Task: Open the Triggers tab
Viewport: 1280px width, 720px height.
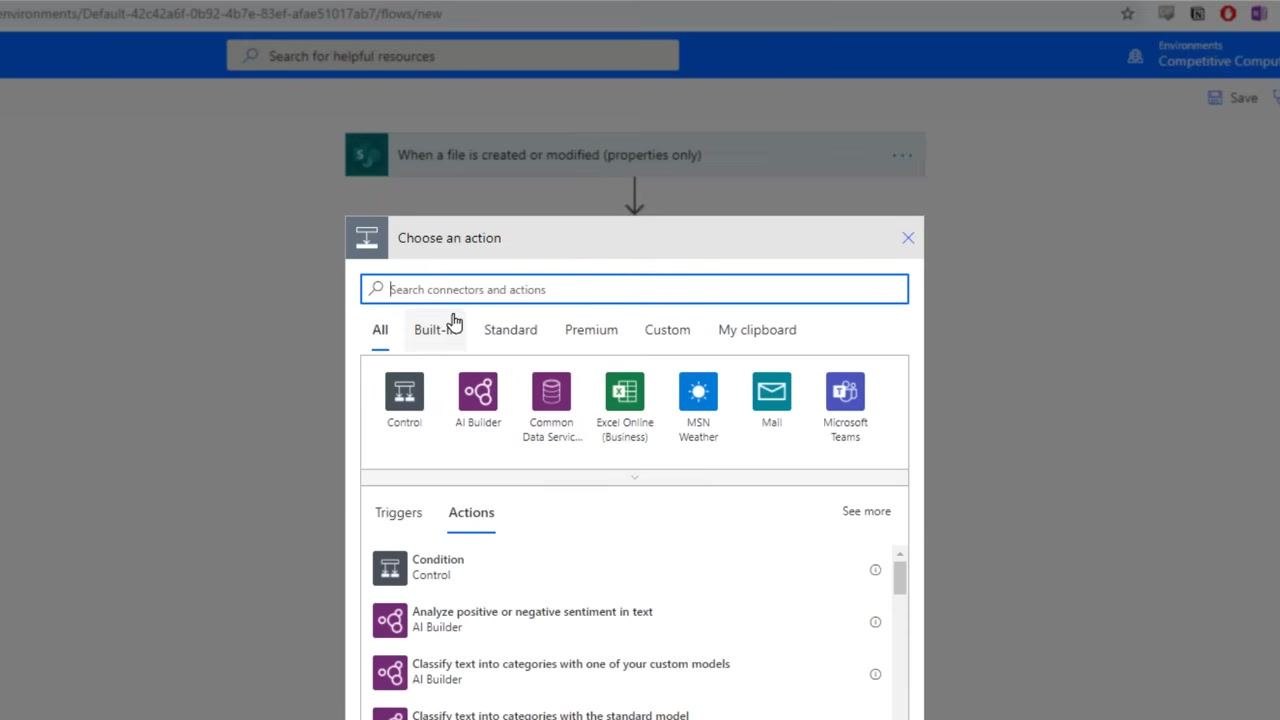Action: click(398, 512)
